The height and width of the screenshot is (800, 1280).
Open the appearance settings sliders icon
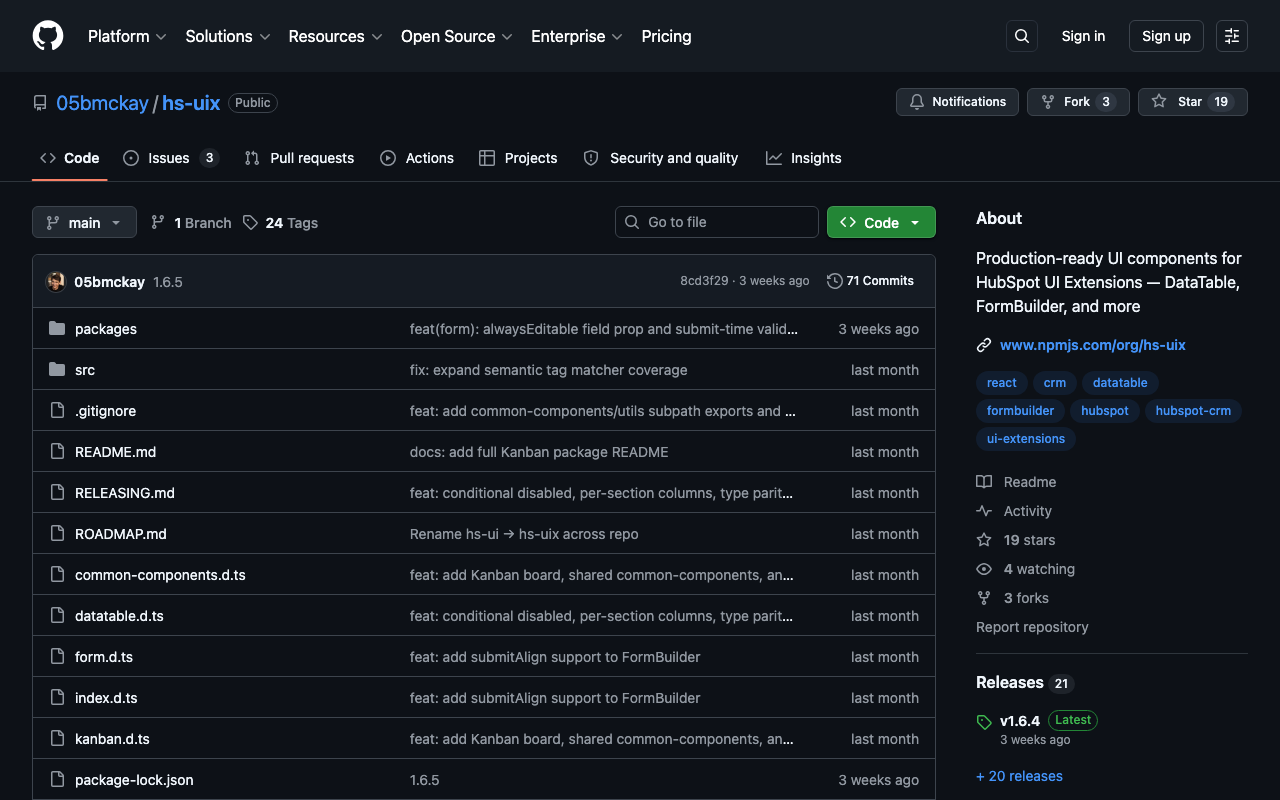[1232, 36]
